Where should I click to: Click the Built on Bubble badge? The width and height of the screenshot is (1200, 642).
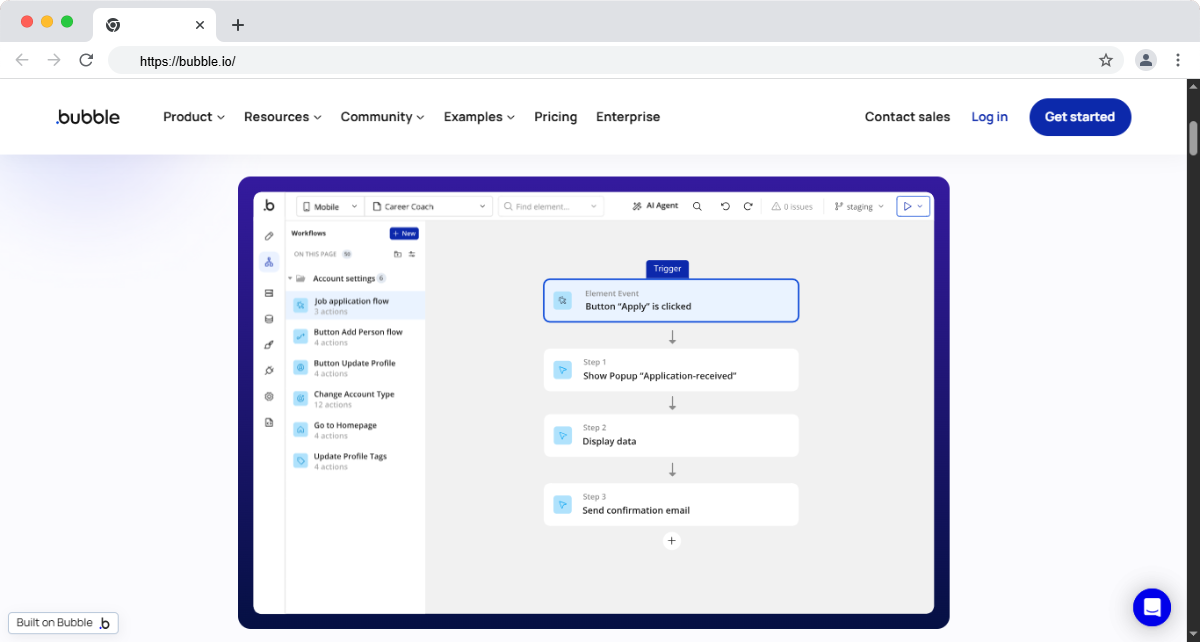tap(63, 623)
